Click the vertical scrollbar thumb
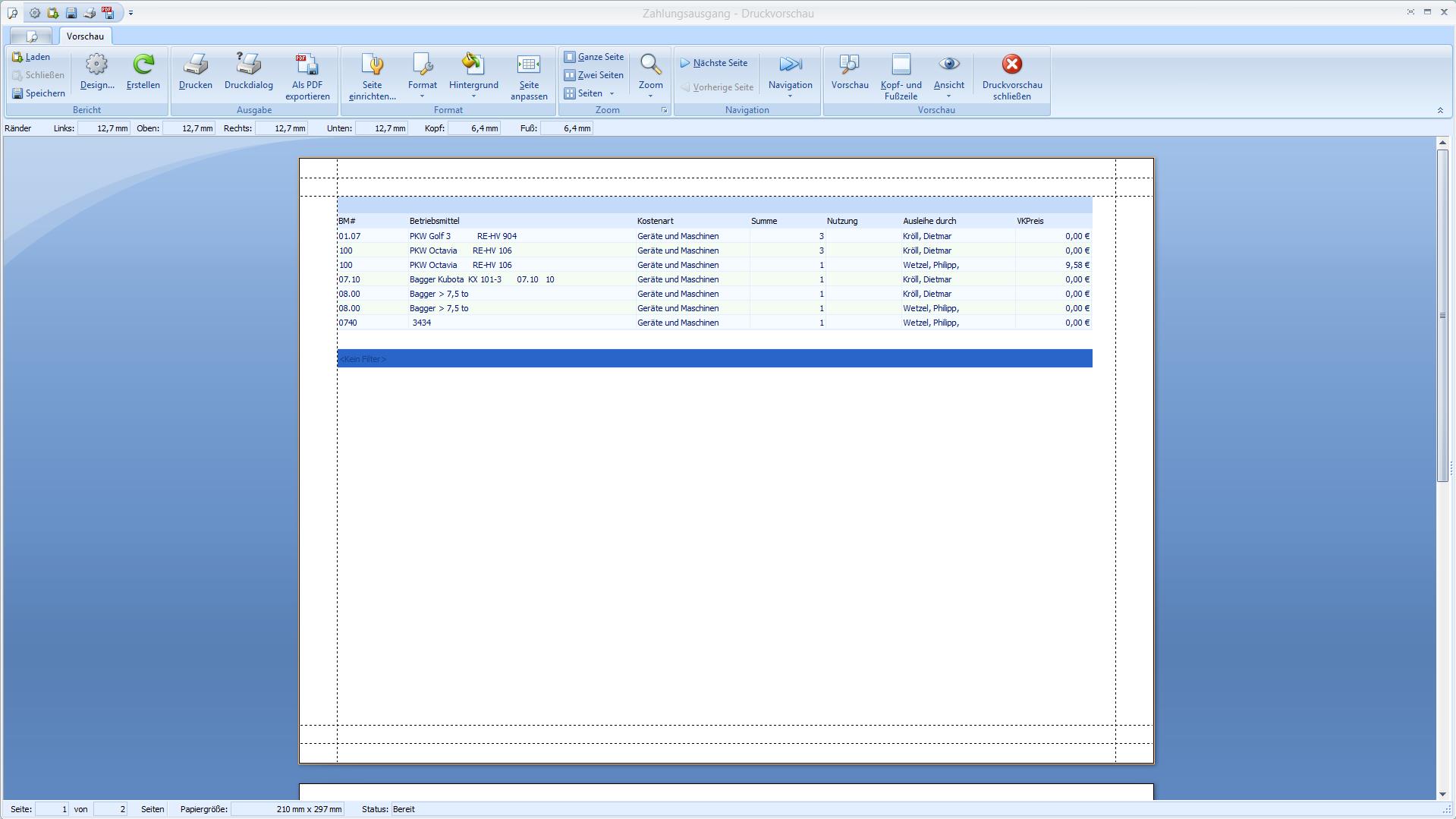 [x=1442, y=315]
